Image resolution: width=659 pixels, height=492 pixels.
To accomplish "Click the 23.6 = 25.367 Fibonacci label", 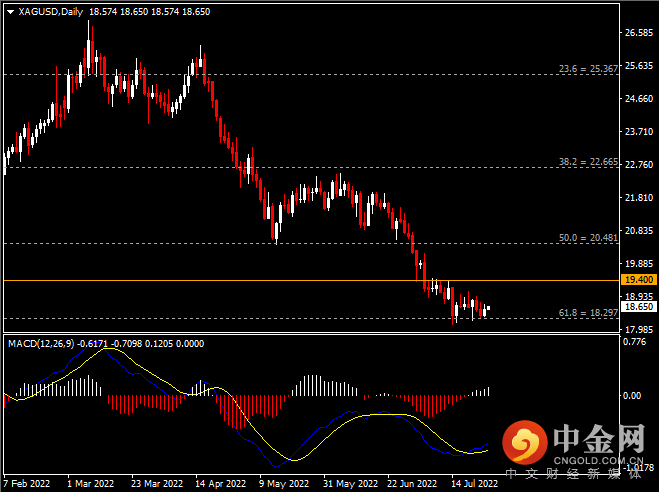I will pyautogui.click(x=588, y=68).
